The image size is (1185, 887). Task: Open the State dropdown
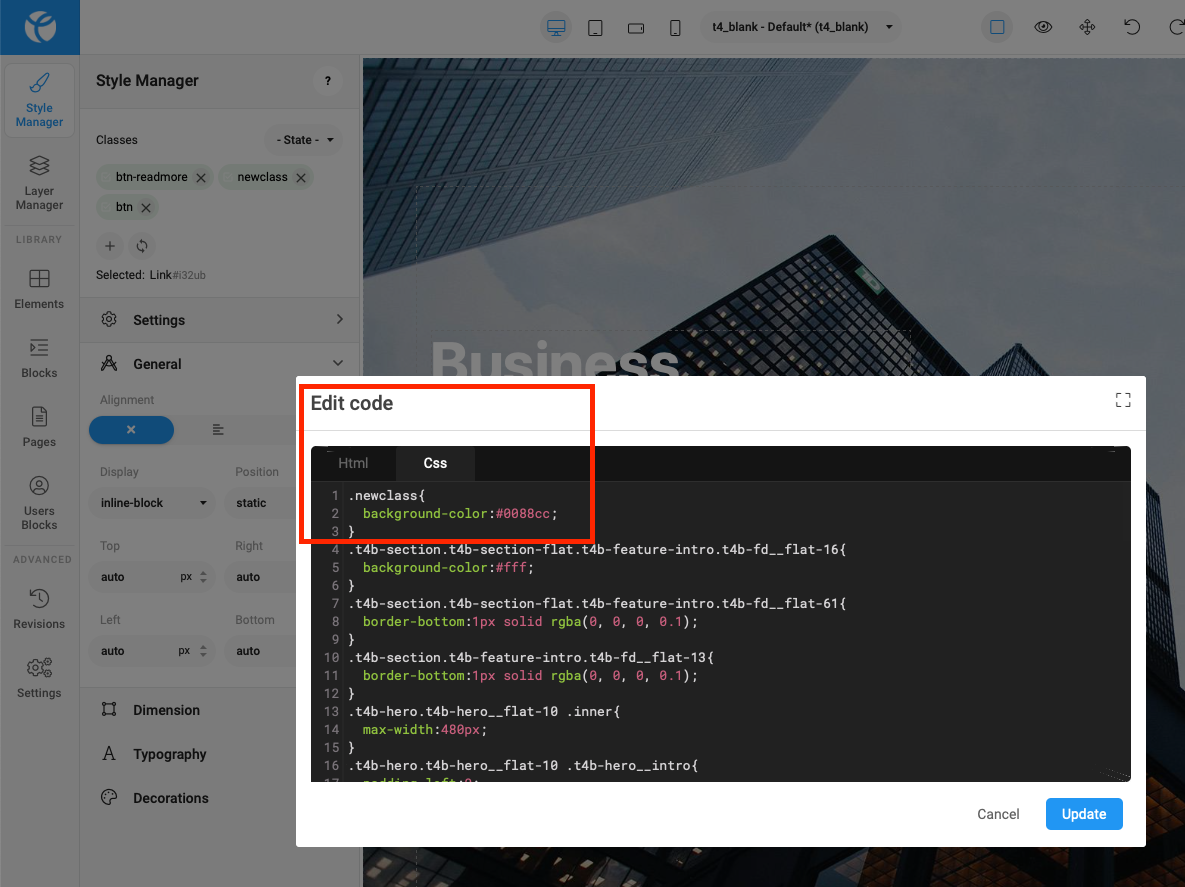[x=304, y=140]
